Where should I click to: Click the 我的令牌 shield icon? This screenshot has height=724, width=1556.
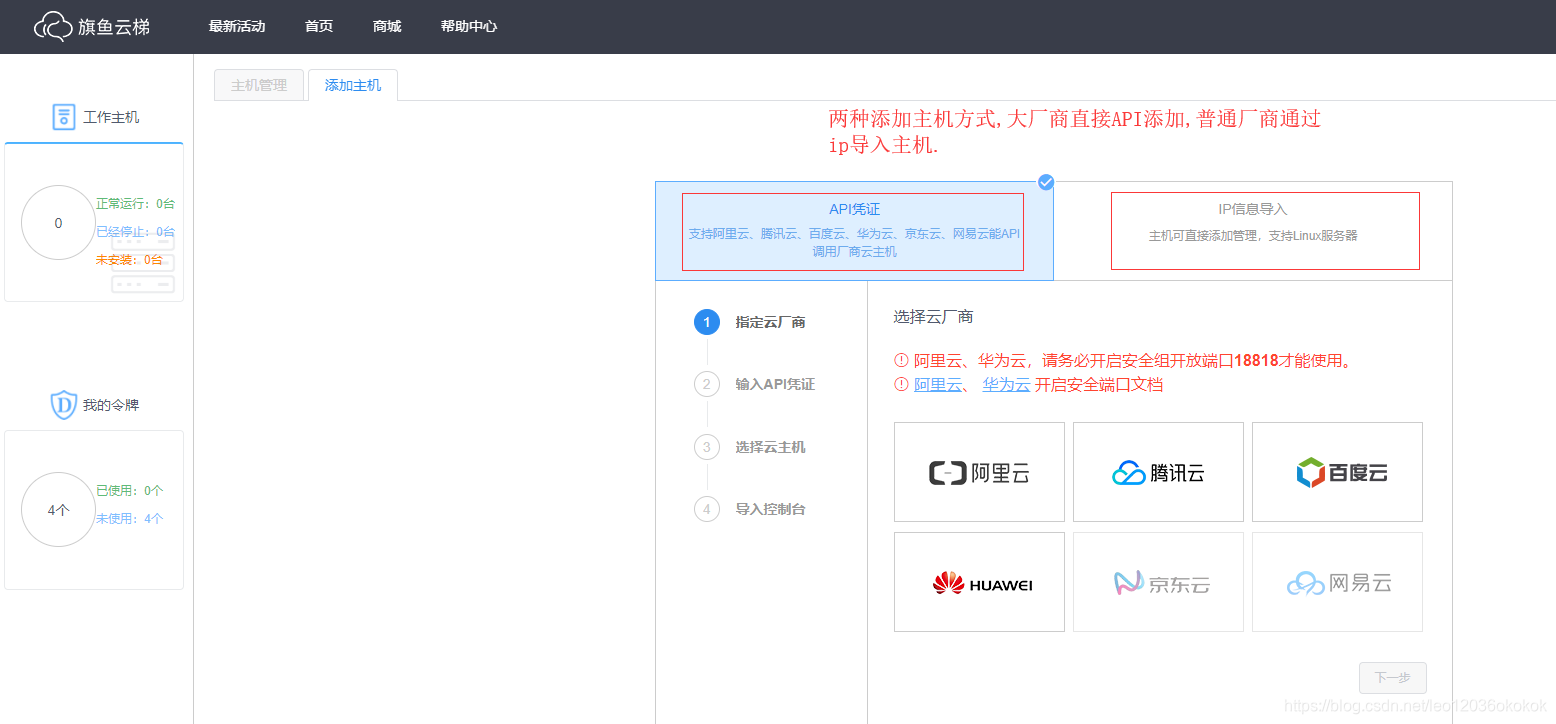pos(64,405)
